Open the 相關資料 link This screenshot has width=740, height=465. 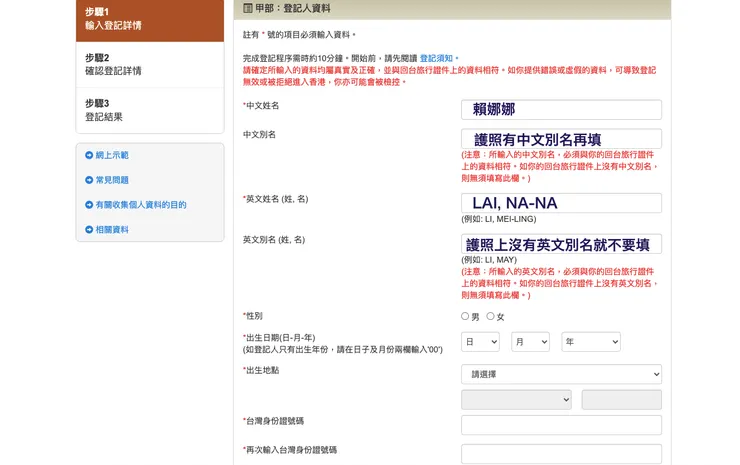tap(112, 229)
